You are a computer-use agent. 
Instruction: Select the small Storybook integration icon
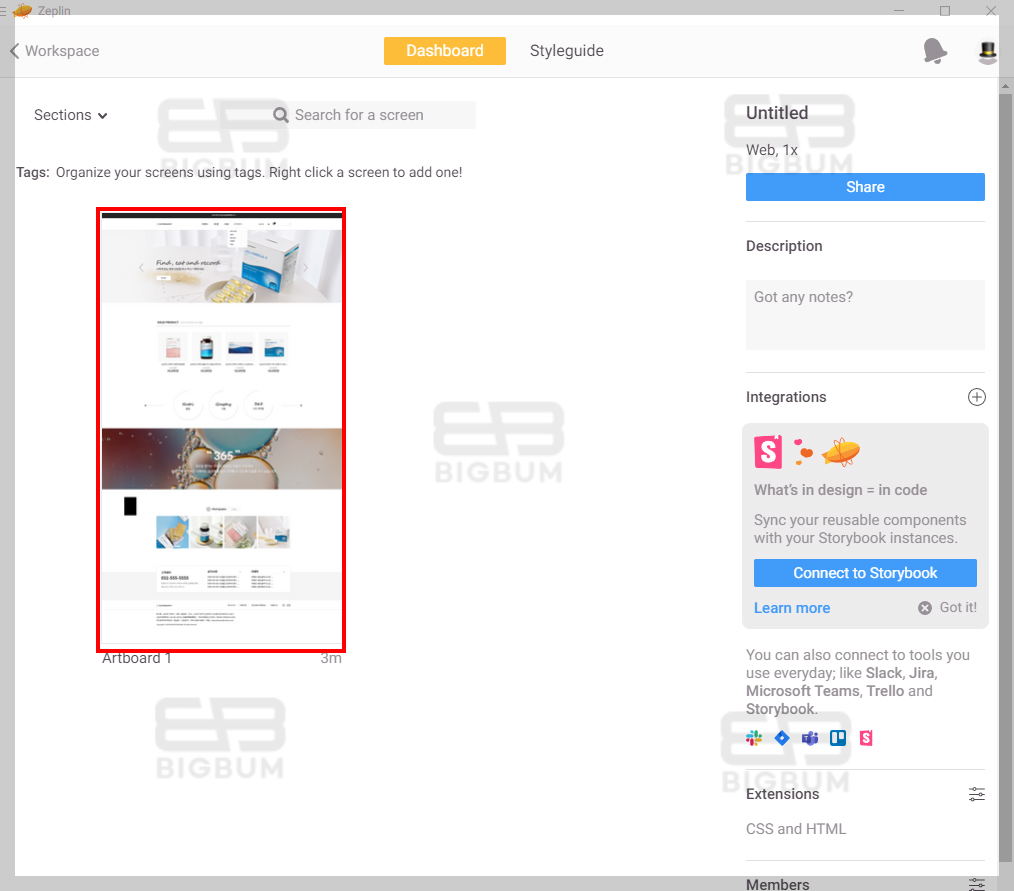tap(867, 738)
